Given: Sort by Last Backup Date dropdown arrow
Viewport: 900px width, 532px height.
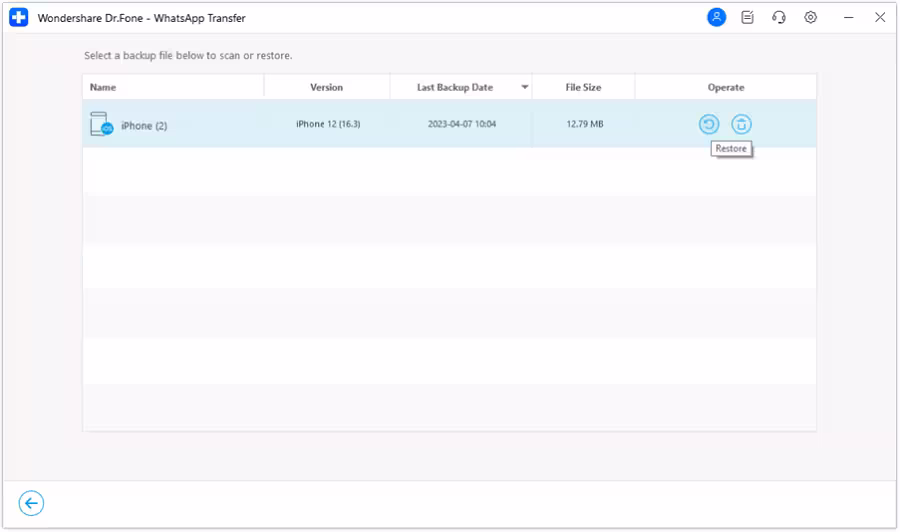Looking at the screenshot, I should point(525,87).
